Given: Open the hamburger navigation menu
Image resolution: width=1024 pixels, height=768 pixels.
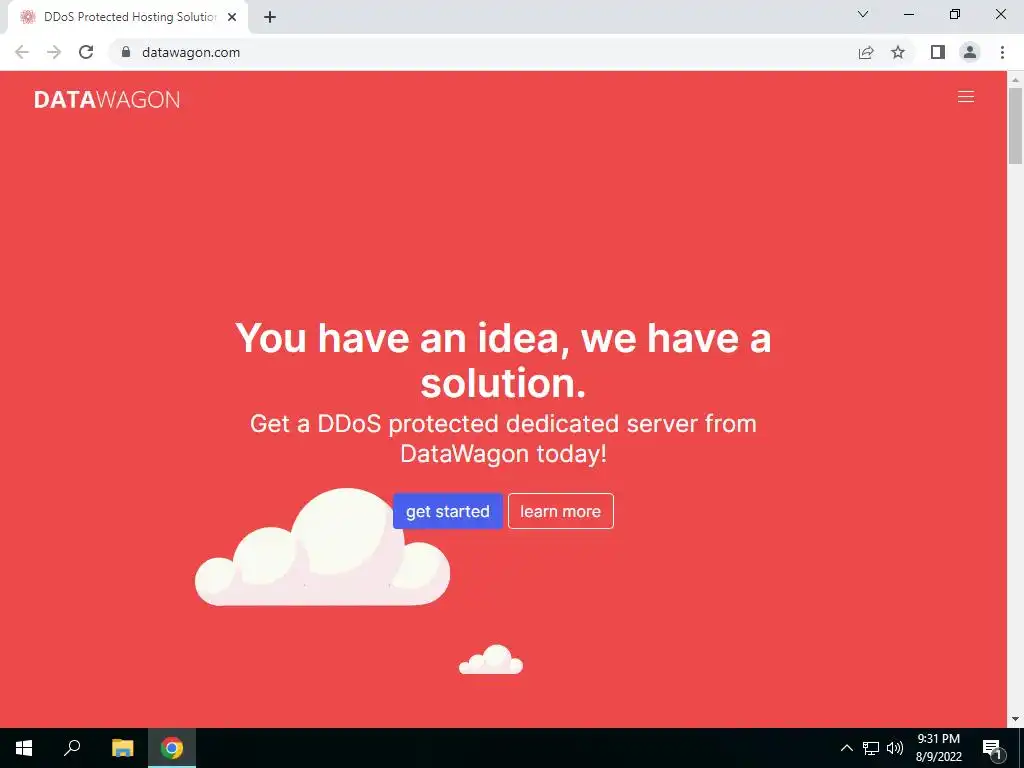Looking at the screenshot, I should [x=965, y=97].
